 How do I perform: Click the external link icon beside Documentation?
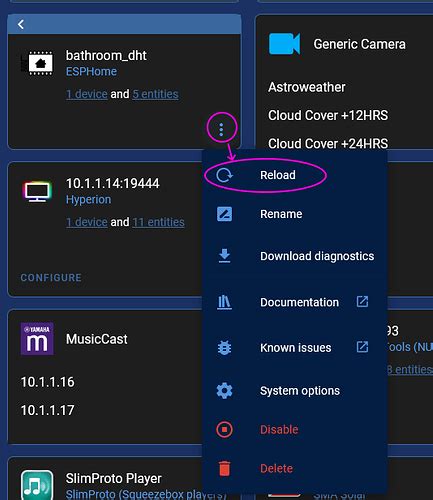point(362,302)
